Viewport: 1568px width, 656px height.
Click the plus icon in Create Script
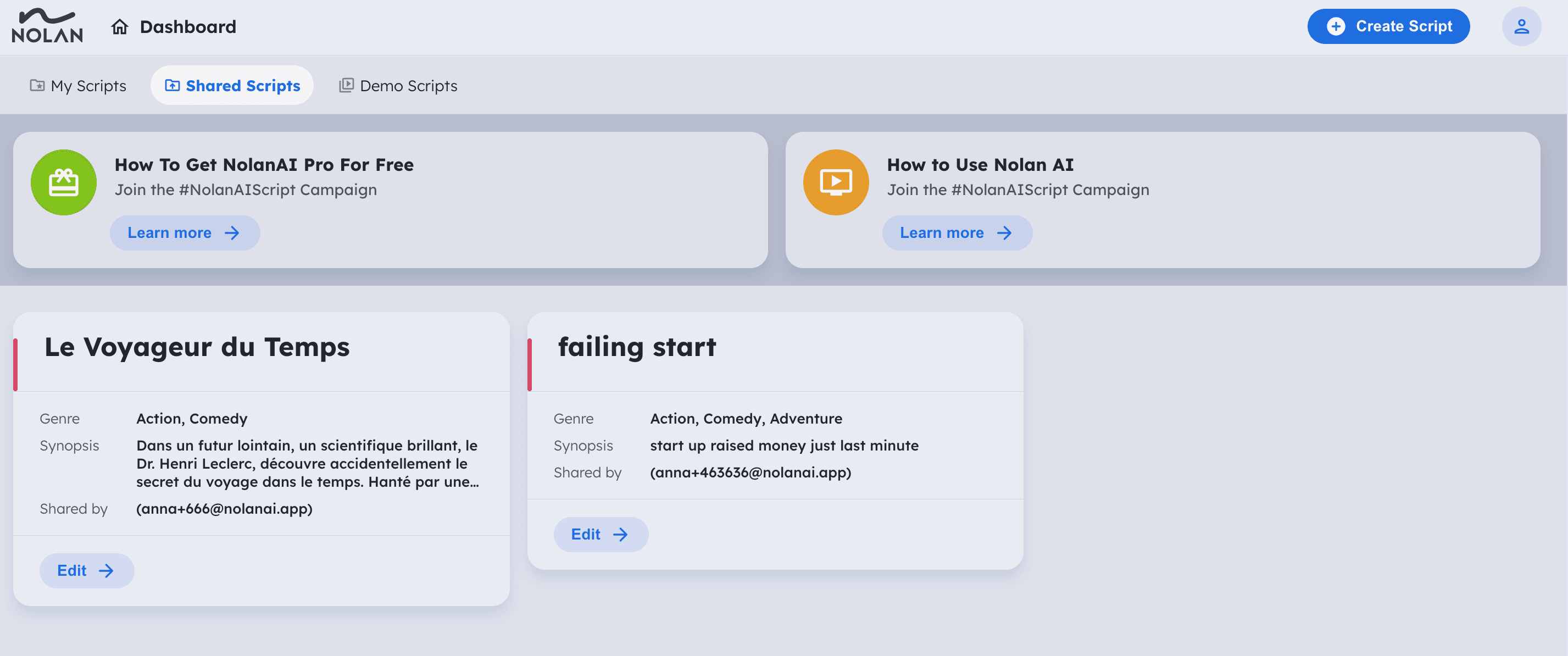(1336, 26)
